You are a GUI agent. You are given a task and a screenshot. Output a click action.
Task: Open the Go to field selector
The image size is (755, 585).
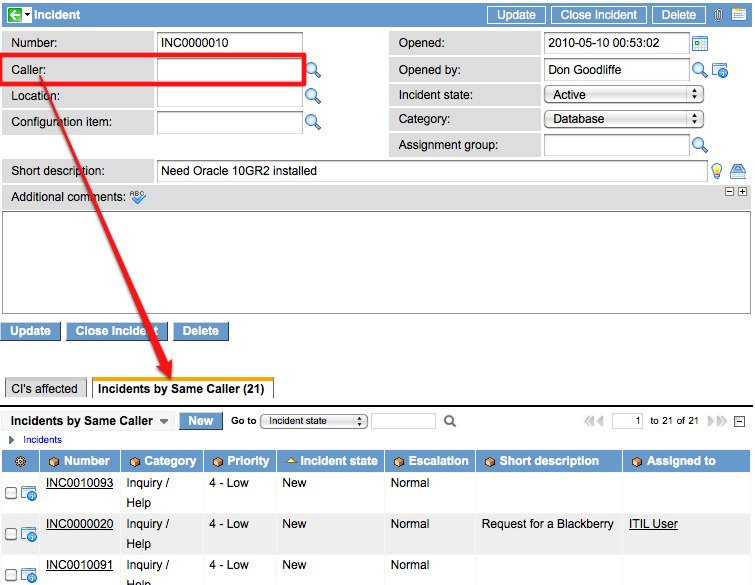tap(314, 421)
